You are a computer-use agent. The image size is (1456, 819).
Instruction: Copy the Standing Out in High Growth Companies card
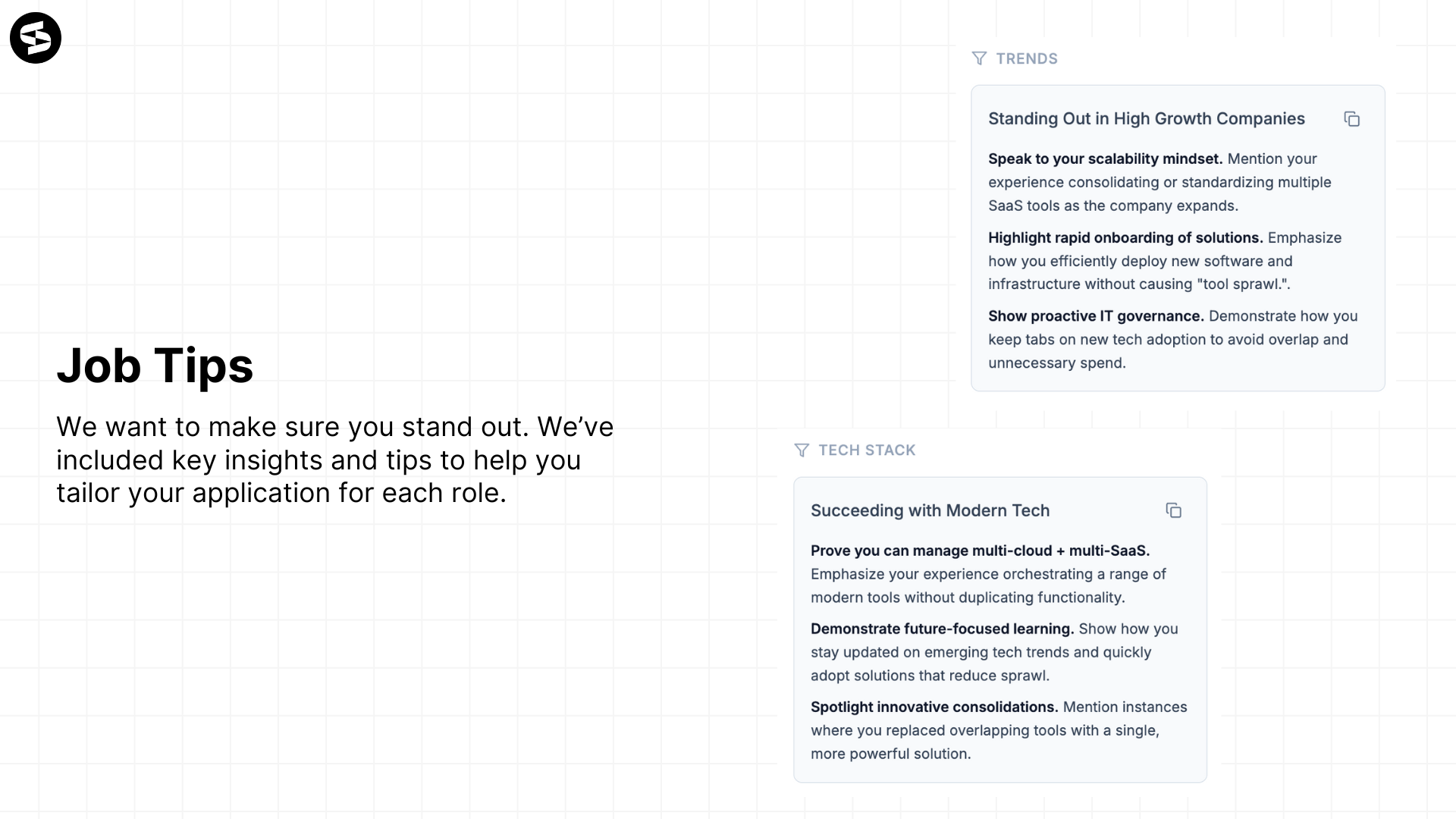[x=1351, y=119]
